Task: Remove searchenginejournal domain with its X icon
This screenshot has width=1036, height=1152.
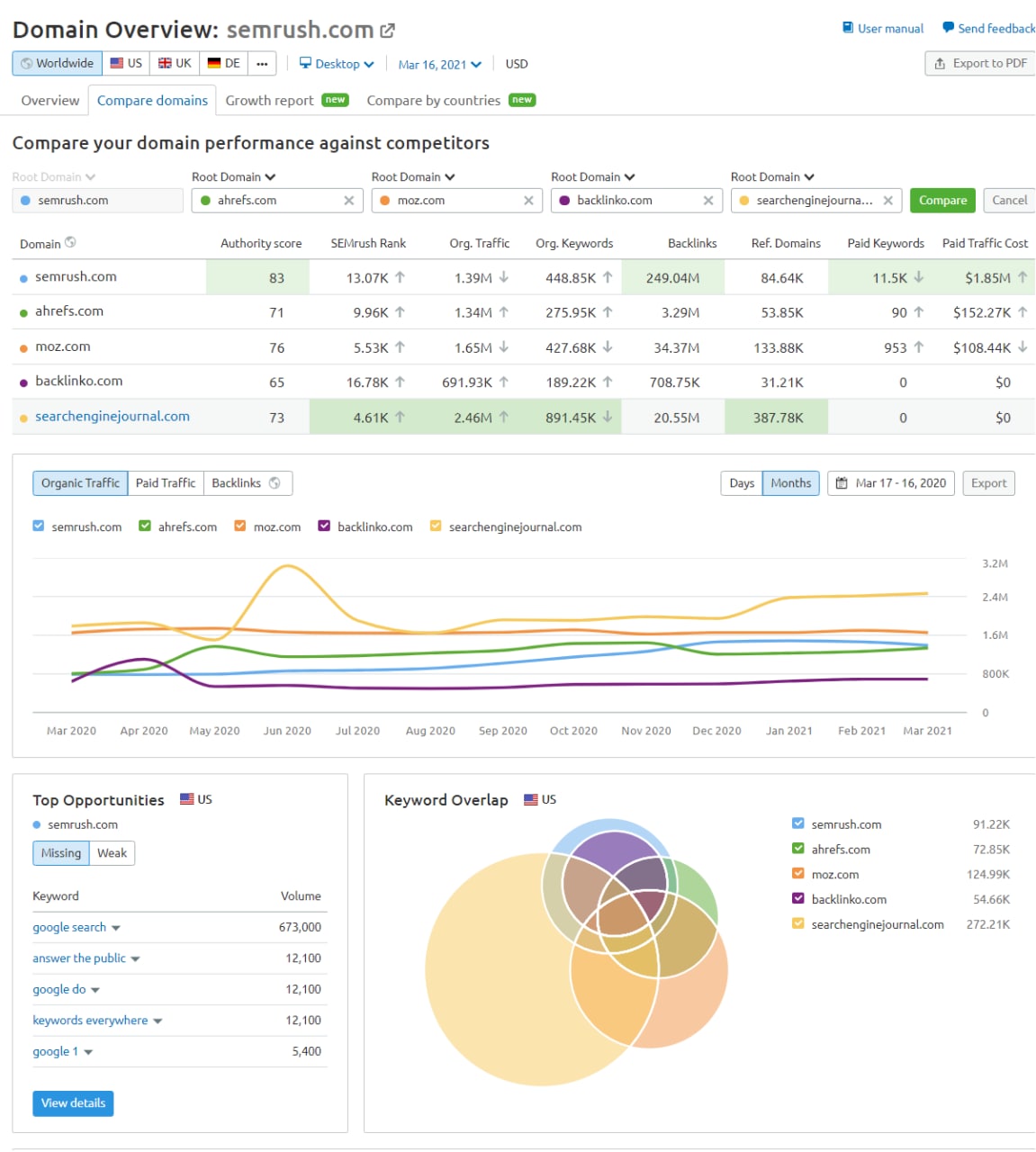Action: pos(888,201)
